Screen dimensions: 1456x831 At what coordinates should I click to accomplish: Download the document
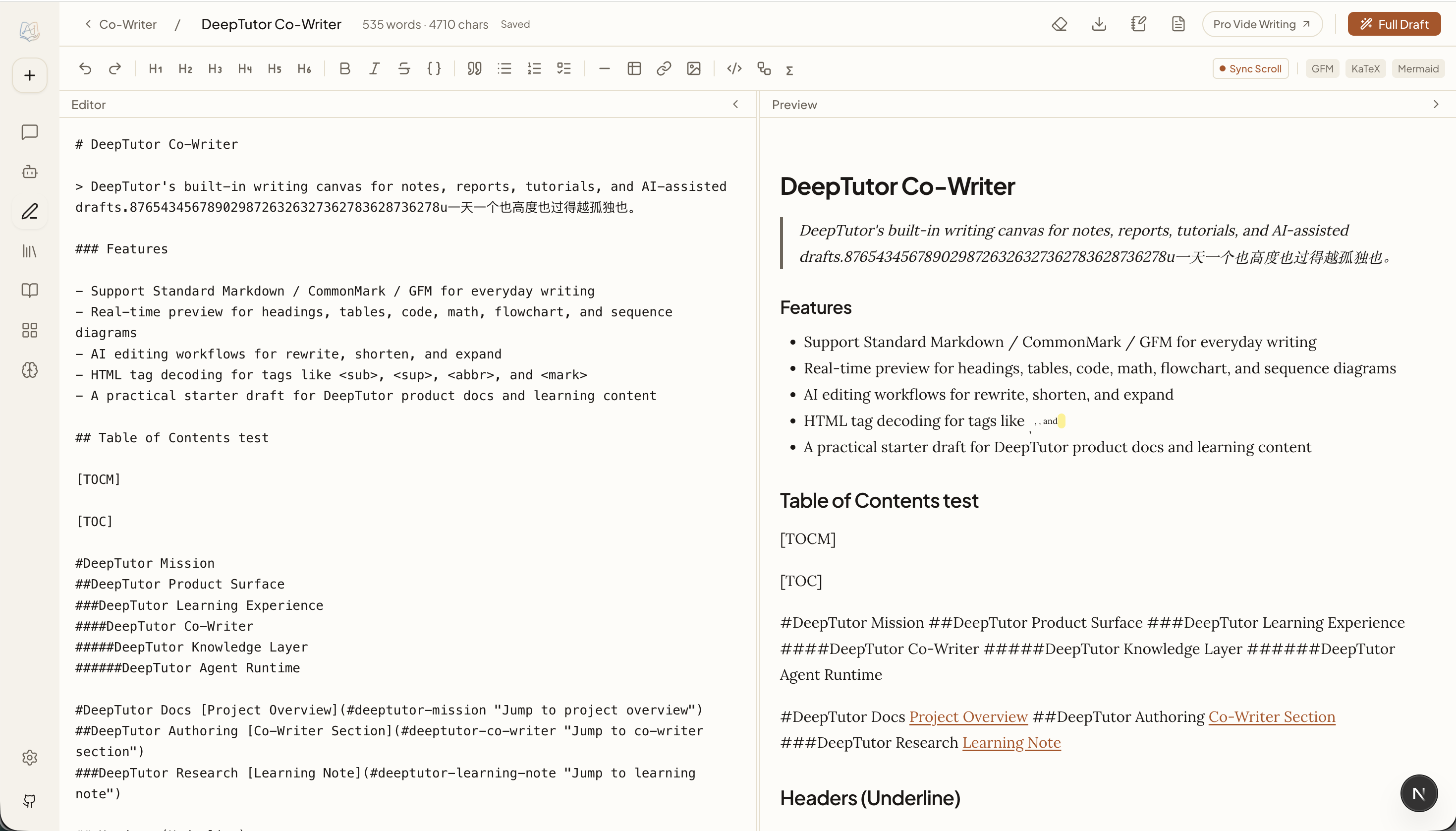point(1099,24)
